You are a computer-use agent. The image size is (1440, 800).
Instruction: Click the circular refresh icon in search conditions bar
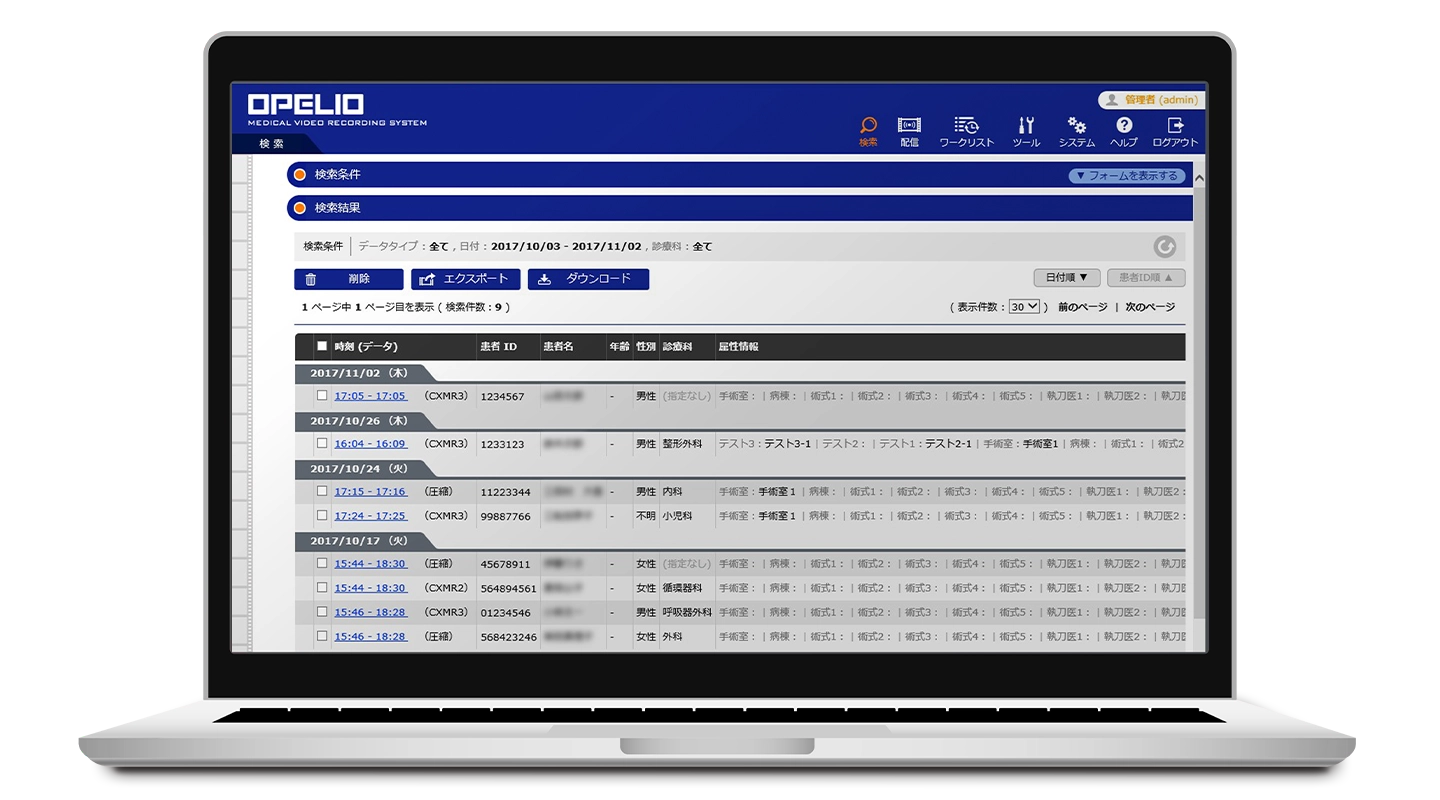pos(1164,246)
